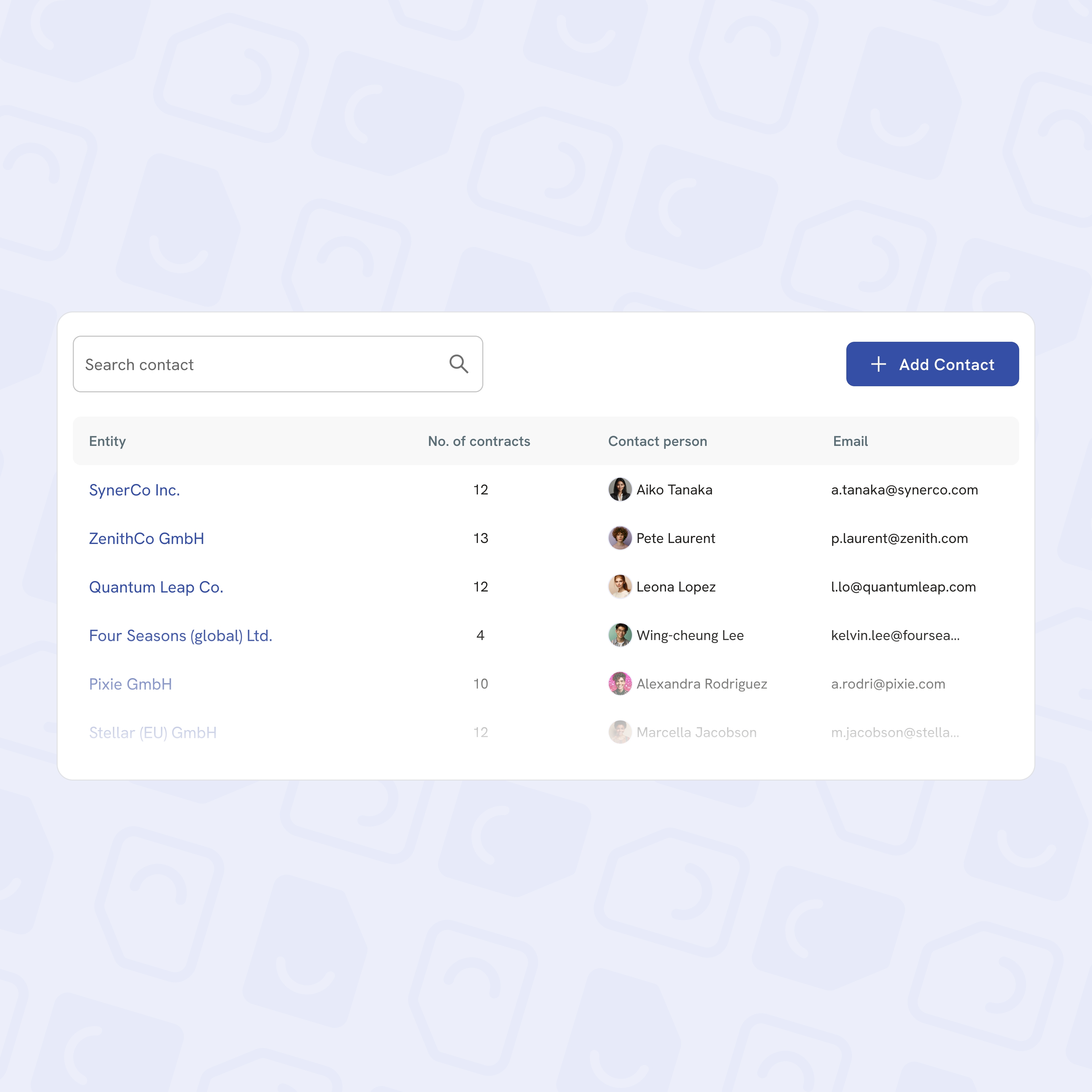This screenshot has width=1092, height=1092.
Task: Open ZenithCo GmbH entity page
Action: 146,539
